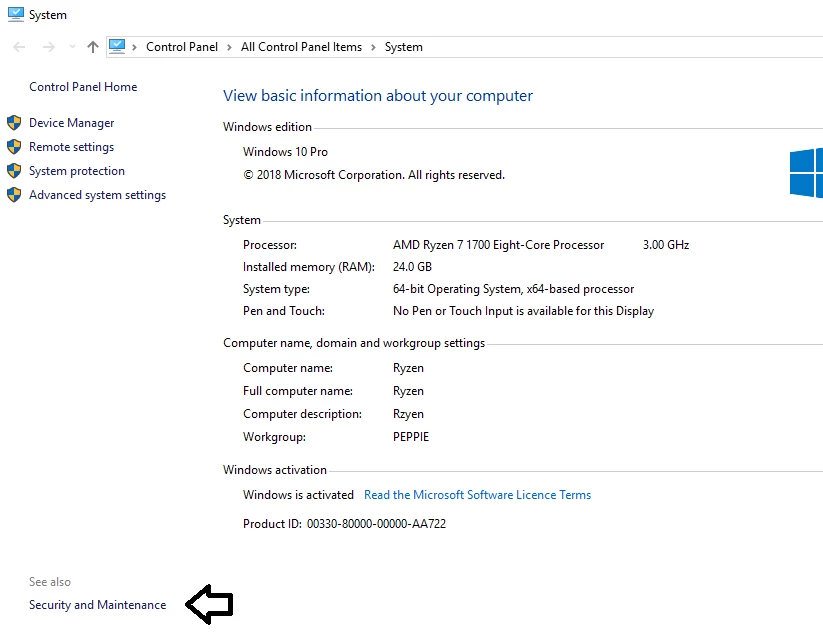Viewport: 823px width, 632px height.
Task: Open Device Manager
Action: (71, 123)
